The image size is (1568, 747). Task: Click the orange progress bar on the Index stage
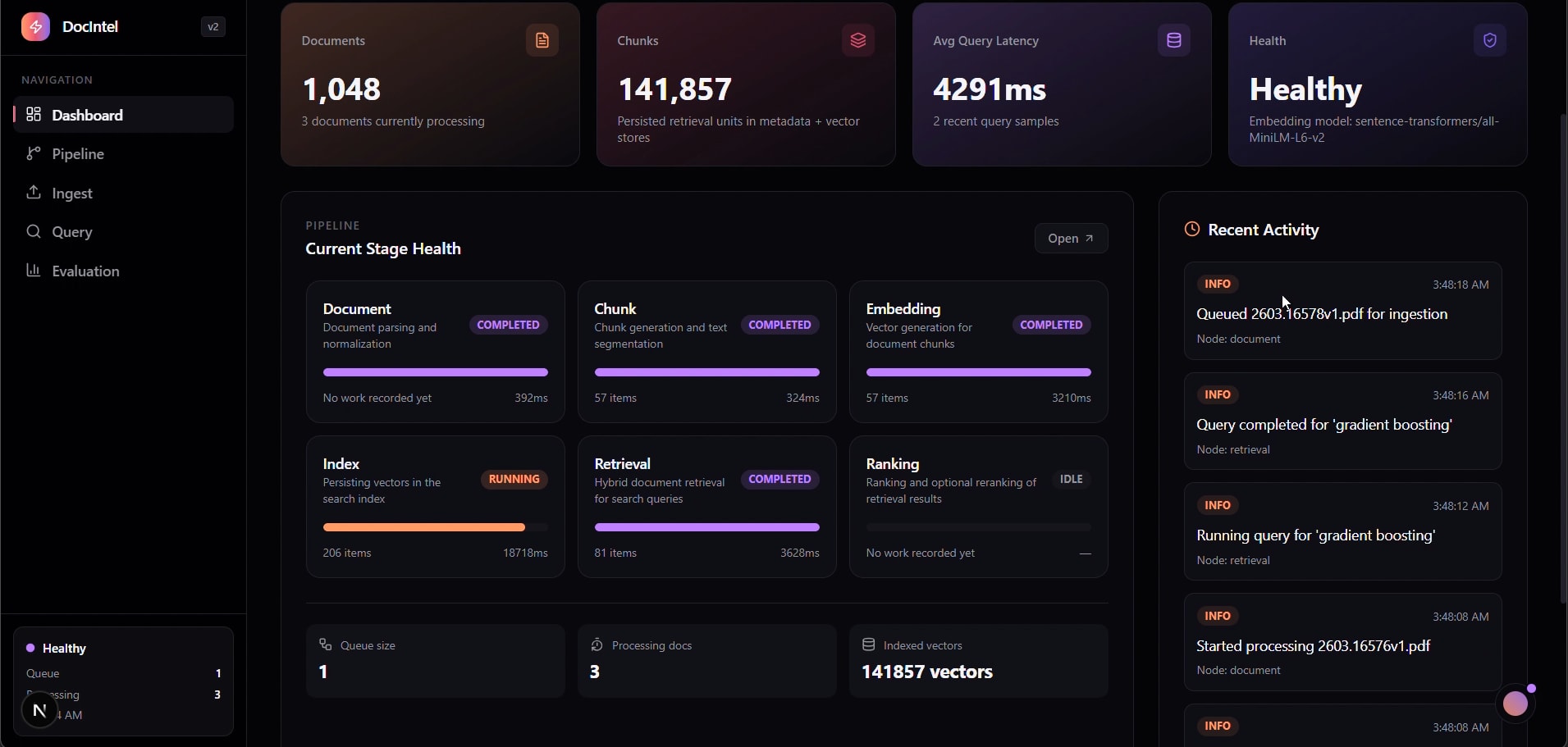point(424,527)
